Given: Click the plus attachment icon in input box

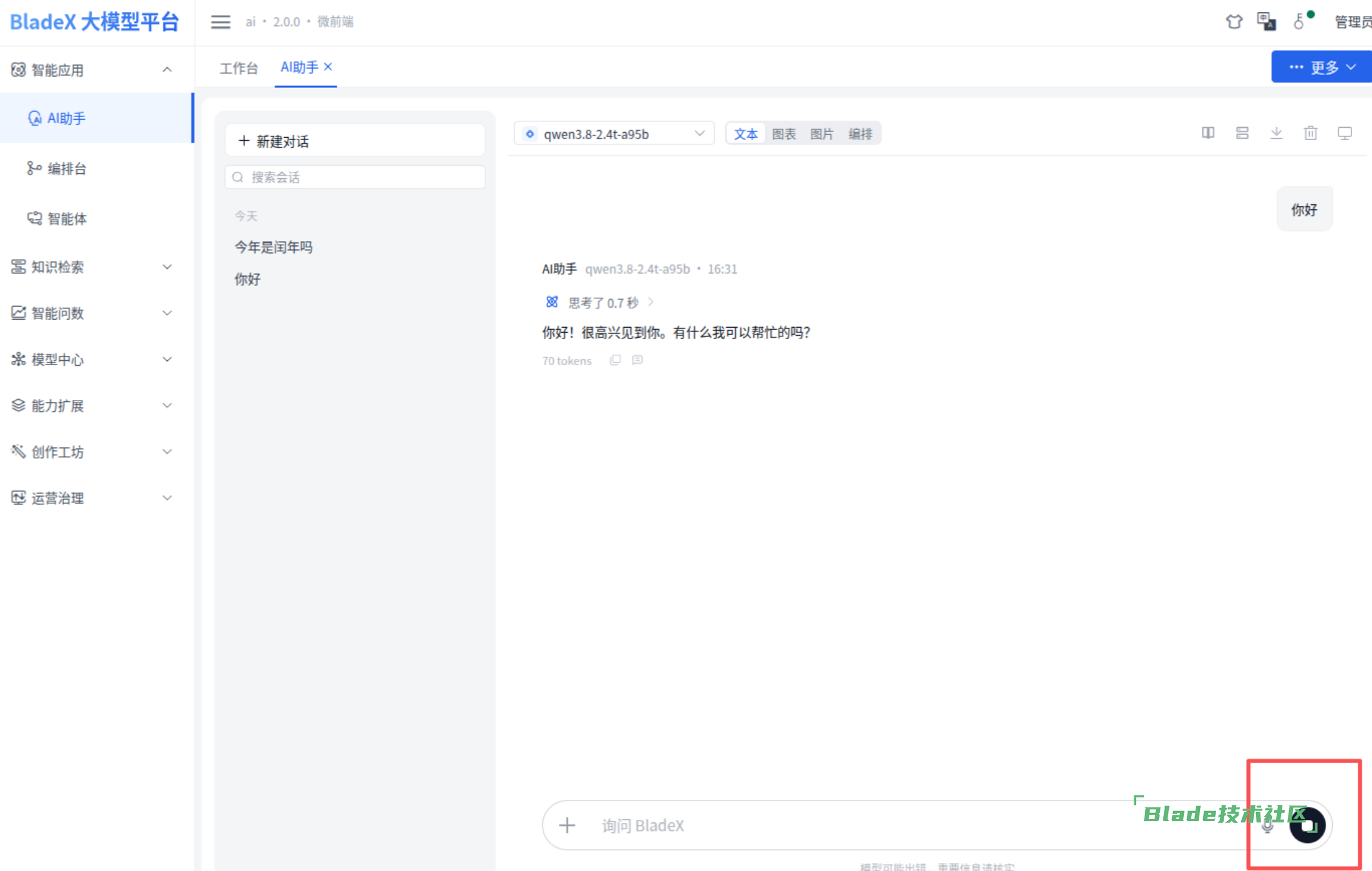Looking at the screenshot, I should (x=567, y=826).
